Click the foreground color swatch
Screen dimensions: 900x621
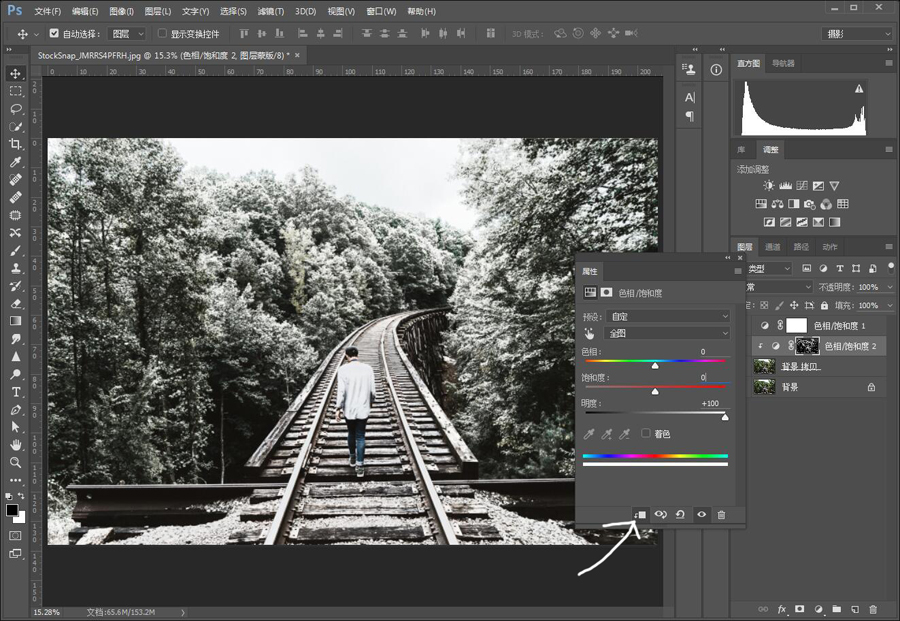point(11,510)
